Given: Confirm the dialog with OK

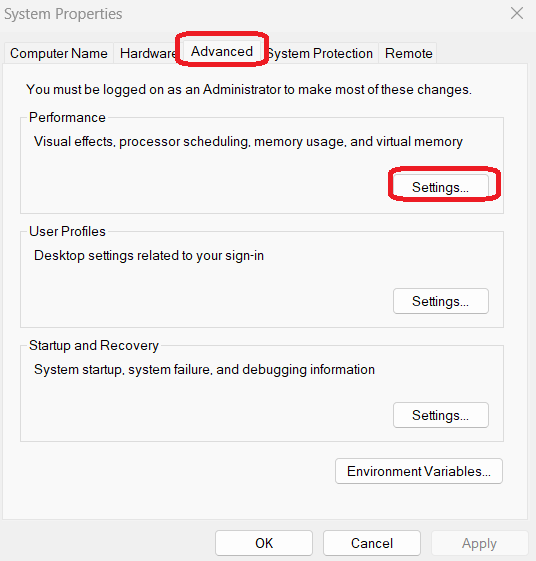Looking at the screenshot, I should coord(264,543).
